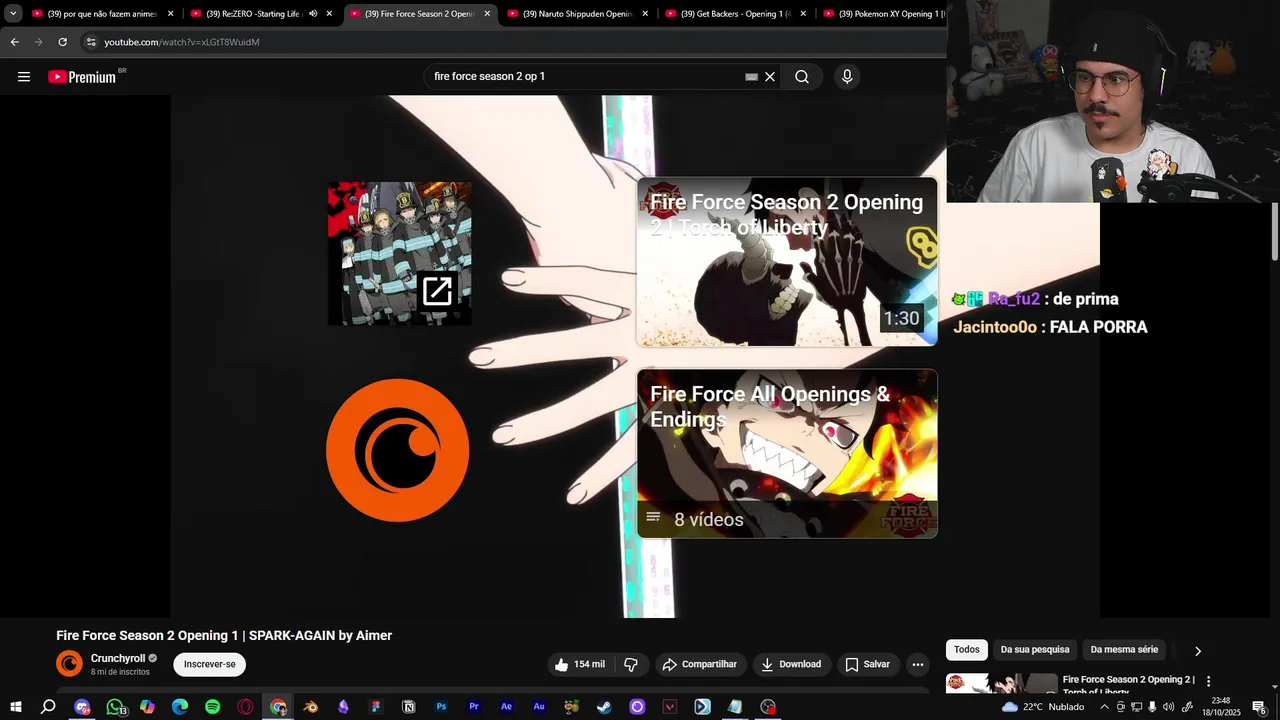
Task: Open the Windows Start menu
Action: pyautogui.click(x=16, y=707)
